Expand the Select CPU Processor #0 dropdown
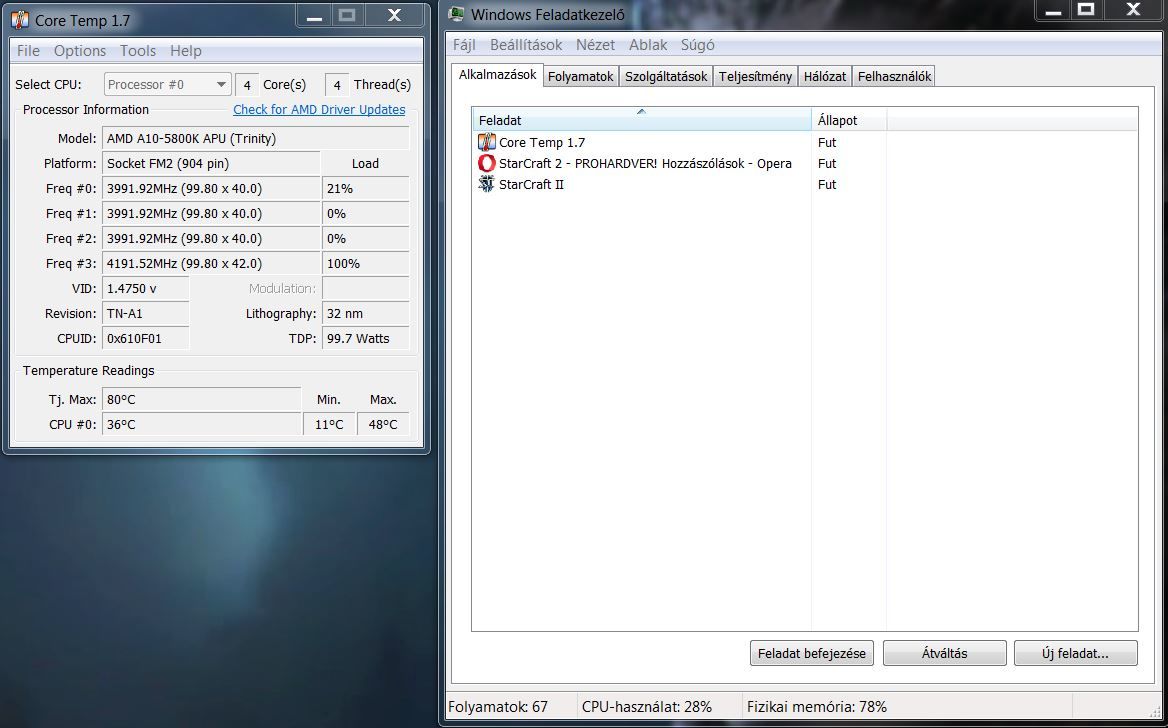 168,84
